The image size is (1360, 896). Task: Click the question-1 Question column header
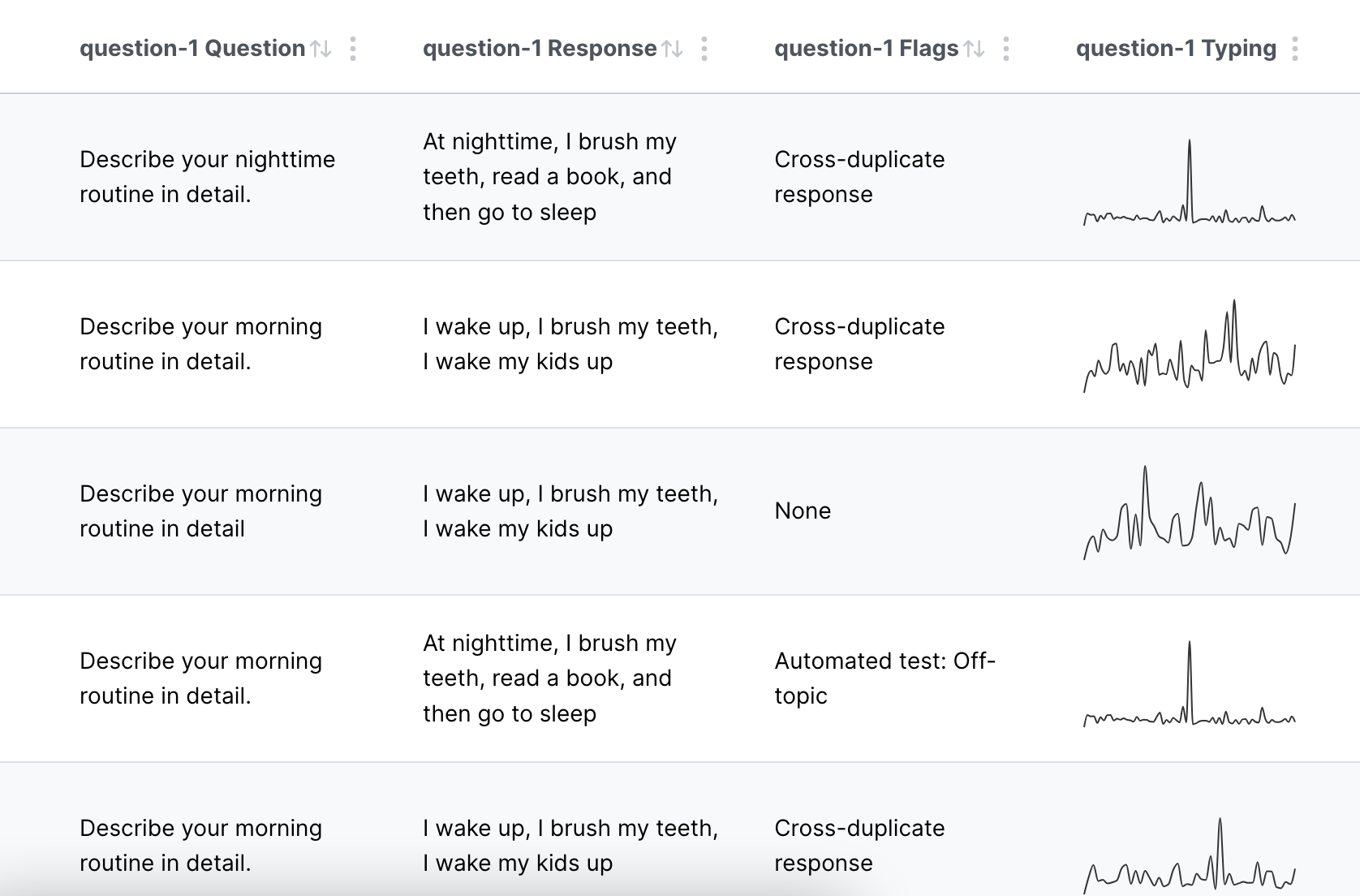click(x=192, y=49)
